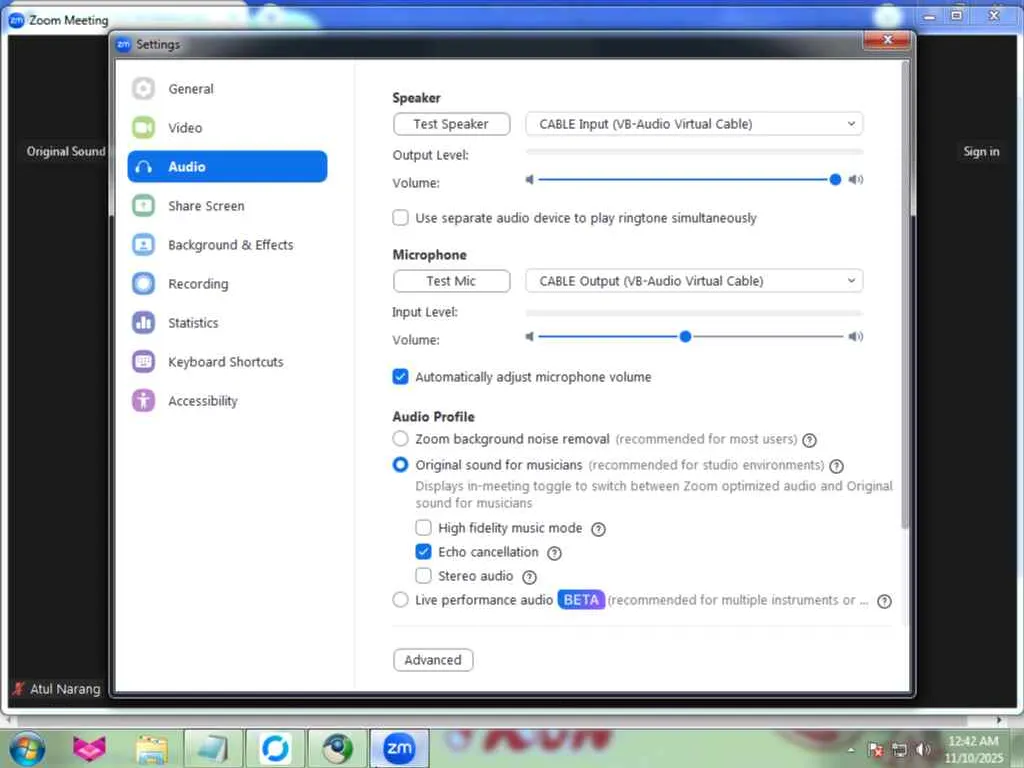Image resolution: width=1024 pixels, height=768 pixels.
Task: Click the Recording sidebar icon
Action: (144, 283)
